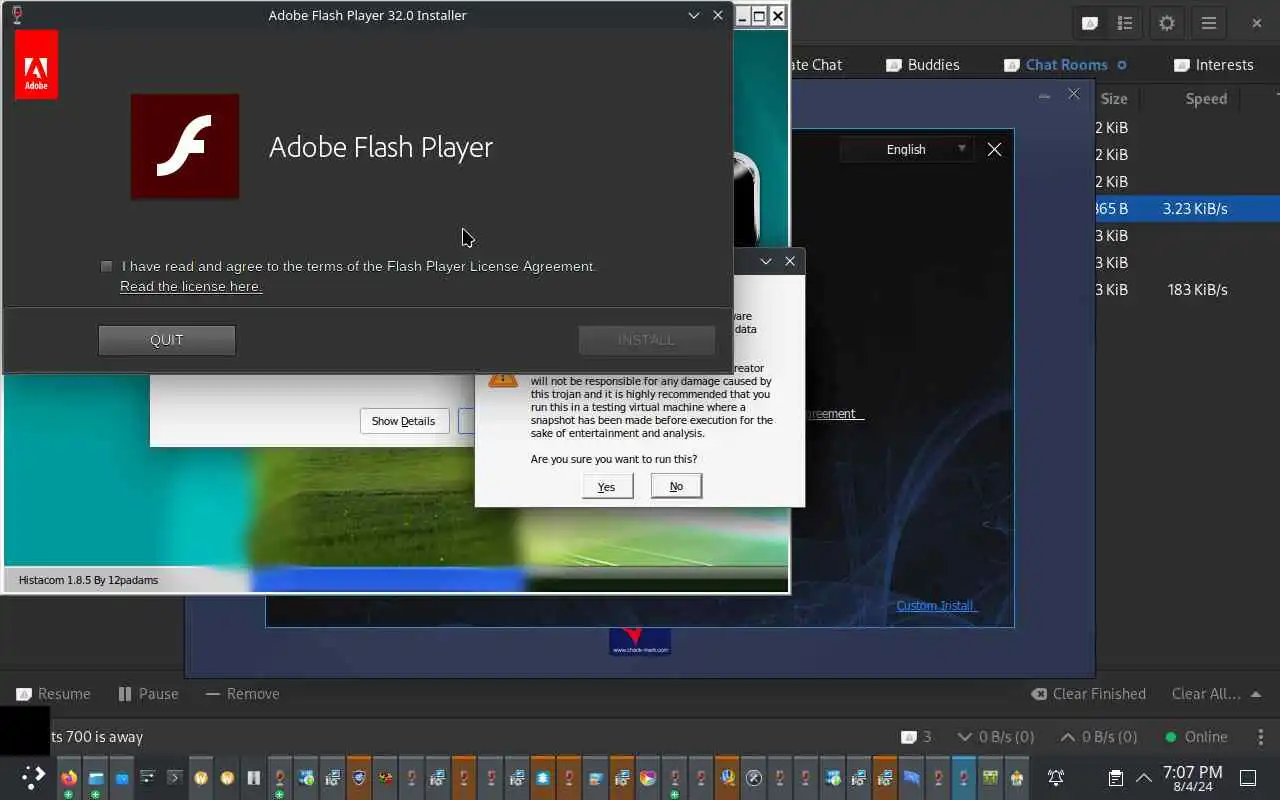Open the application launcher in the taskbar
This screenshot has width=1280, height=800.
(x=33, y=777)
